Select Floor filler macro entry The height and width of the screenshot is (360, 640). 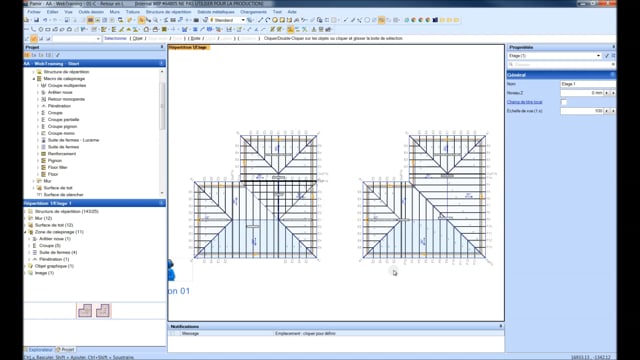click(x=58, y=167)
